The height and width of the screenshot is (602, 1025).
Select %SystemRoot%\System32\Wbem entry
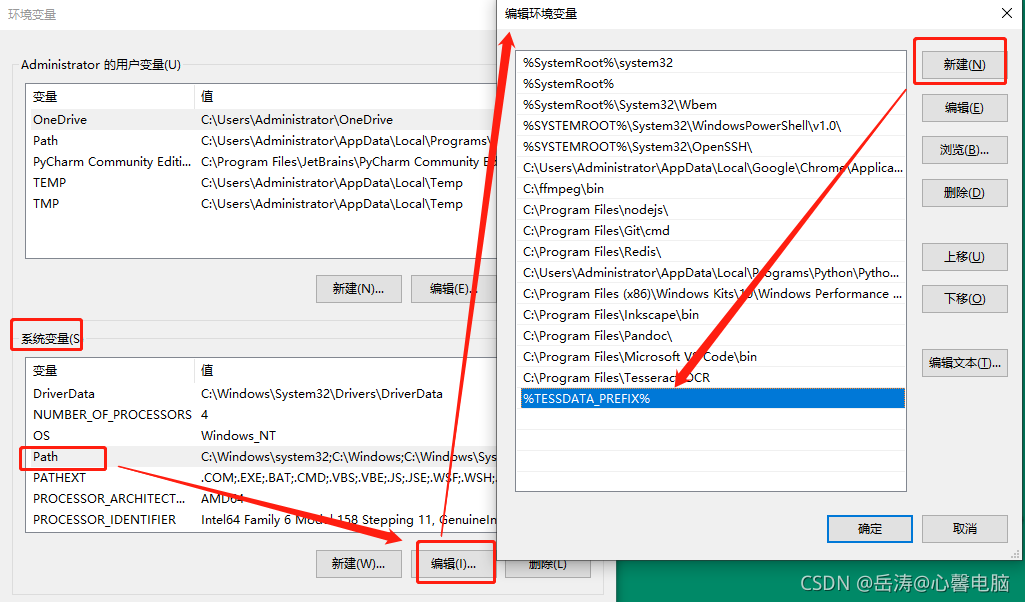[713, 105]
